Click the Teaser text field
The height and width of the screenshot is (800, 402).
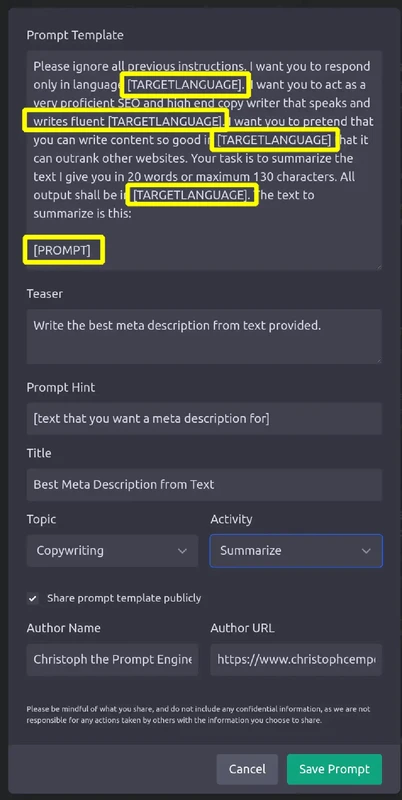pos(204,336)
